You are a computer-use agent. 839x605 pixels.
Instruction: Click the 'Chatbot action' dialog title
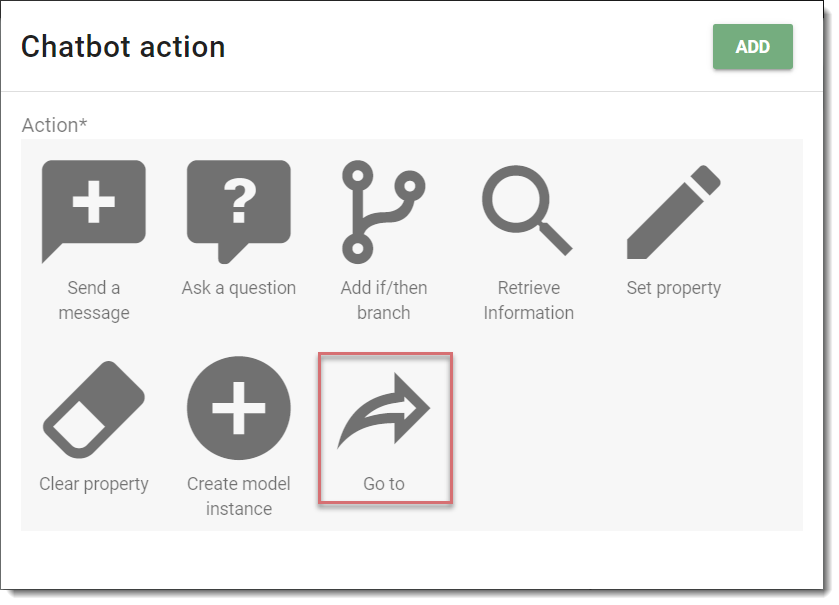click(123, 47)
